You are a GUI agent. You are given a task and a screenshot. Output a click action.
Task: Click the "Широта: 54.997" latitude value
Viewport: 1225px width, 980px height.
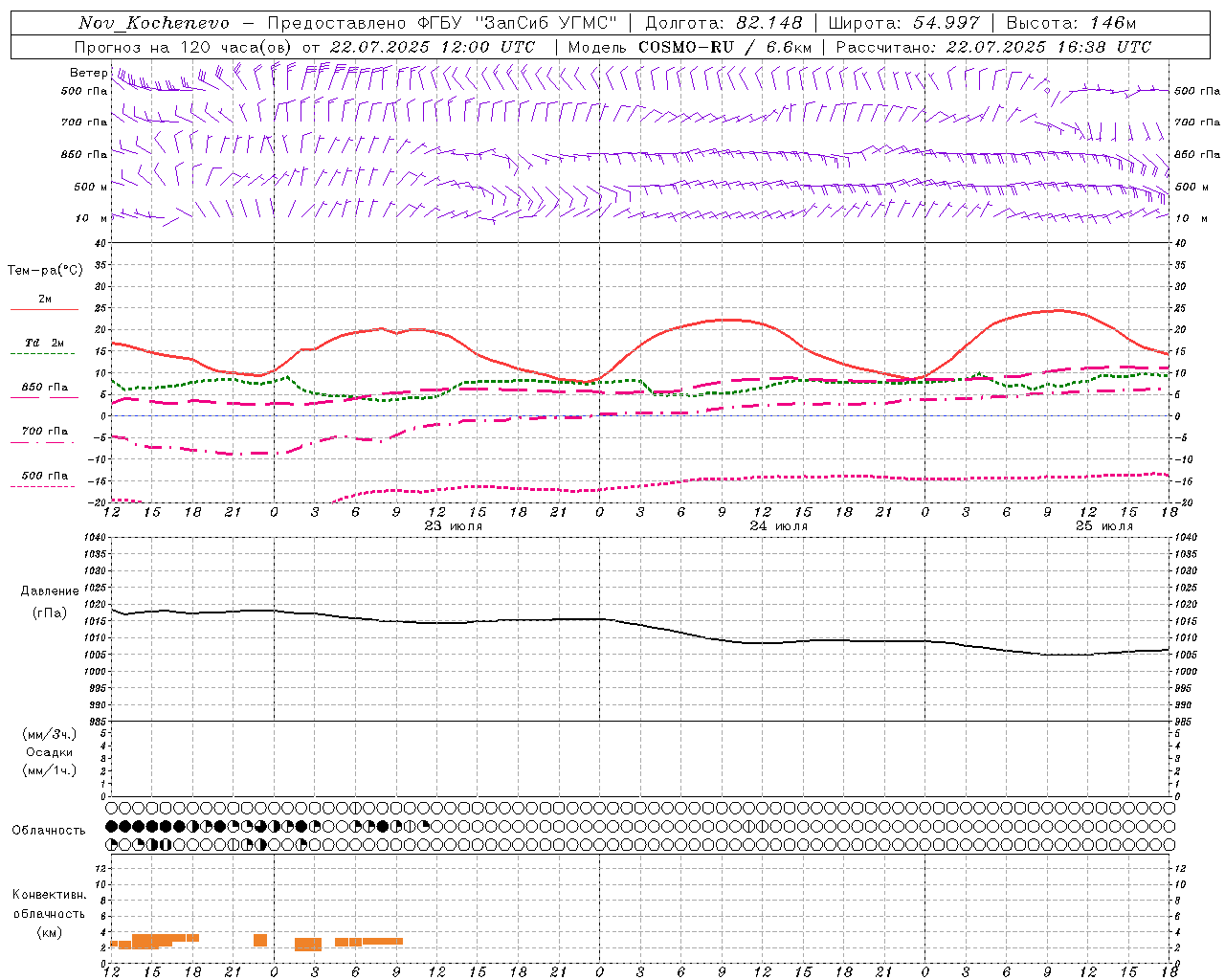click(904, 23)
